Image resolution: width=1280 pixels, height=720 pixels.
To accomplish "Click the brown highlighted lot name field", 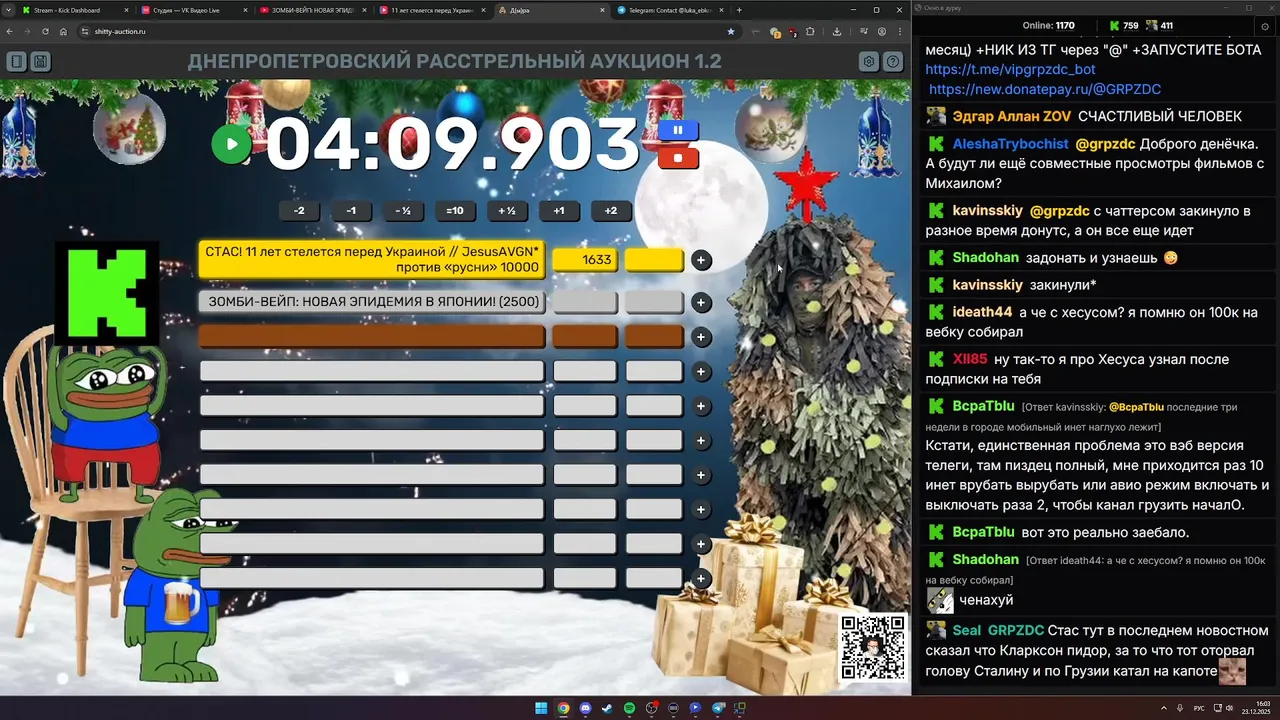I will click(x=372, y=337).
